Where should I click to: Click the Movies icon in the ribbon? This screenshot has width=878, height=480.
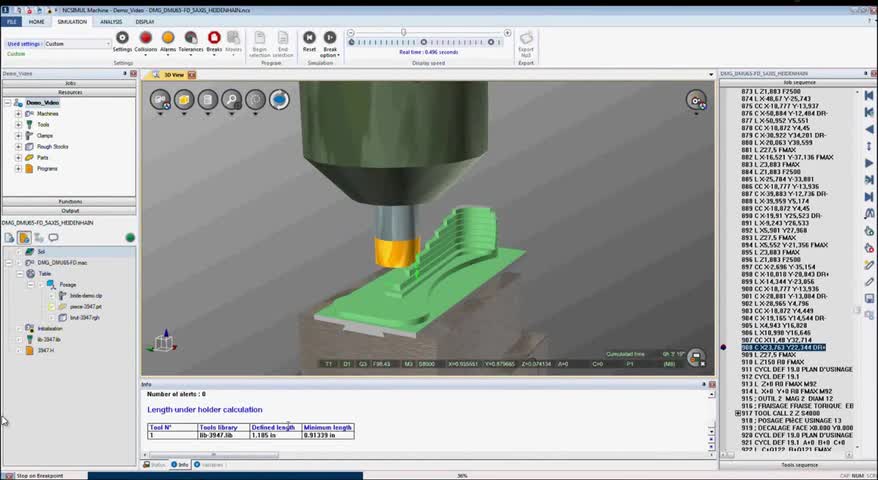(233, 38)
